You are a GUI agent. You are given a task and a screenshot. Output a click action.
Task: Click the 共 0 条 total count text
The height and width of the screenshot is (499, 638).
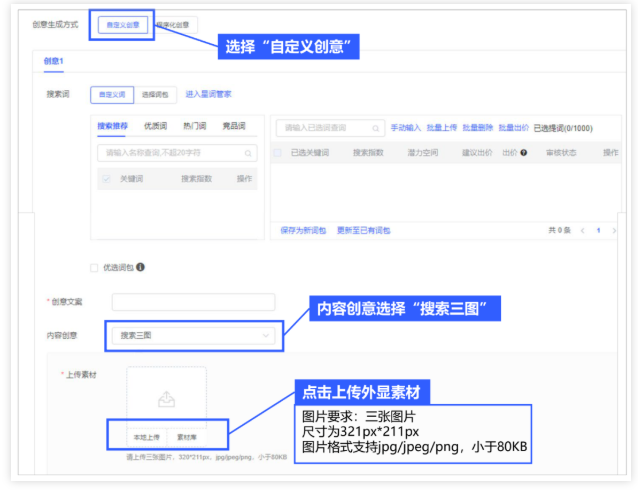[559, 231]
